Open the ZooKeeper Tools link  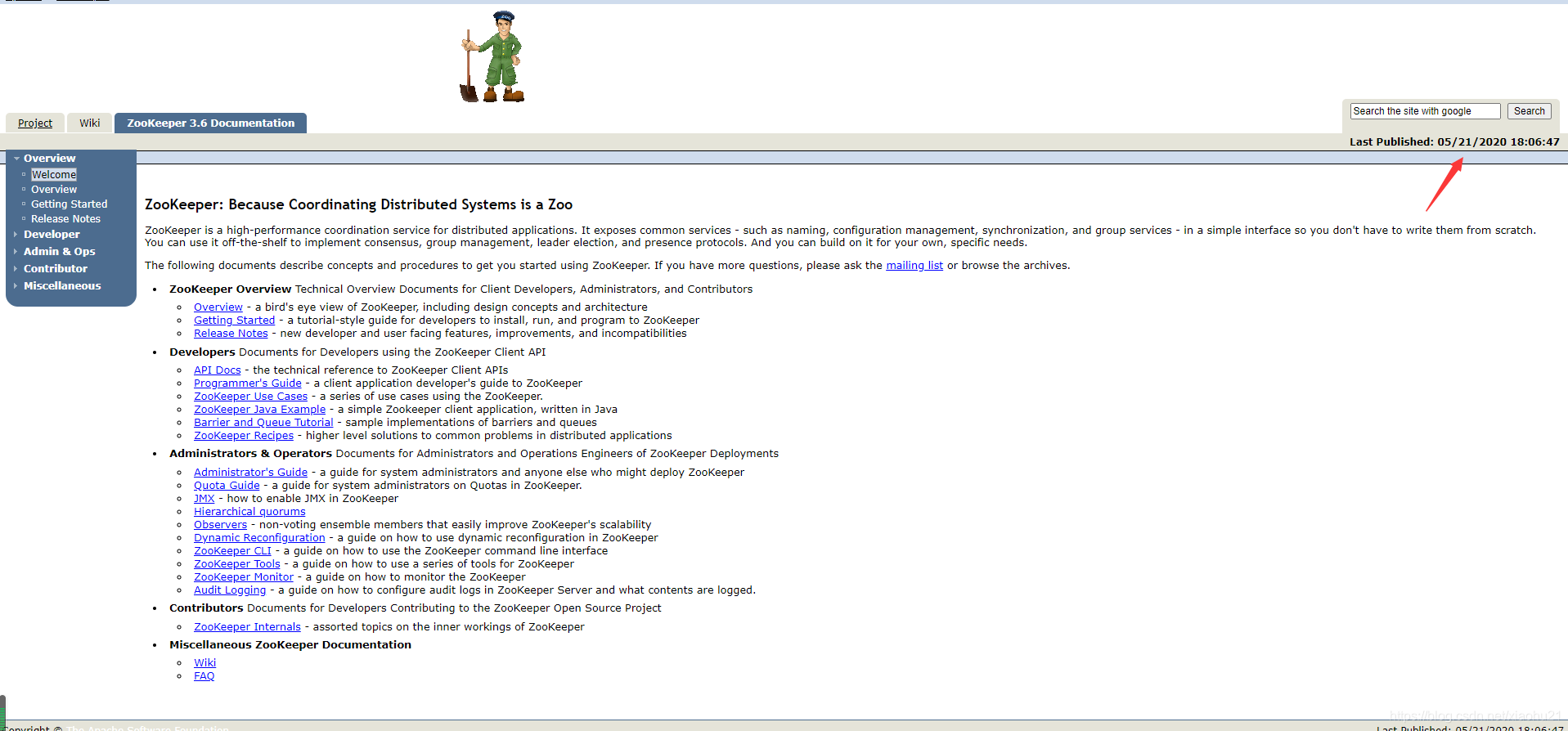[237, 564]
